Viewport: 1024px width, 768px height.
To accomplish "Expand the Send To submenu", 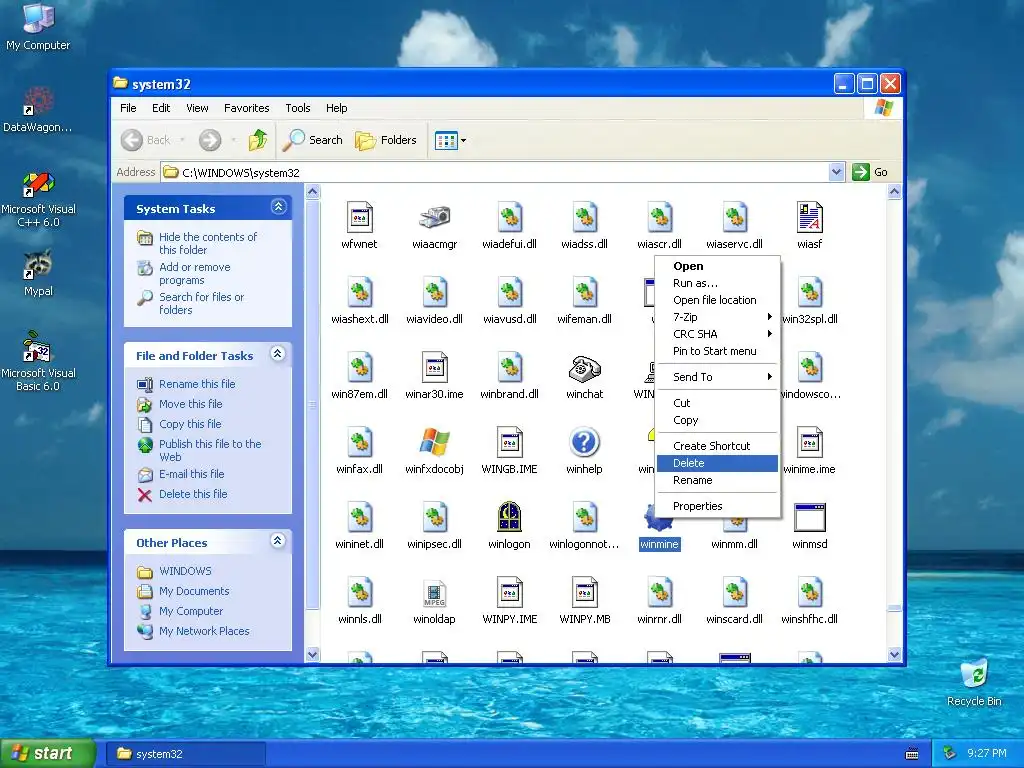I will tap(717, 377).
